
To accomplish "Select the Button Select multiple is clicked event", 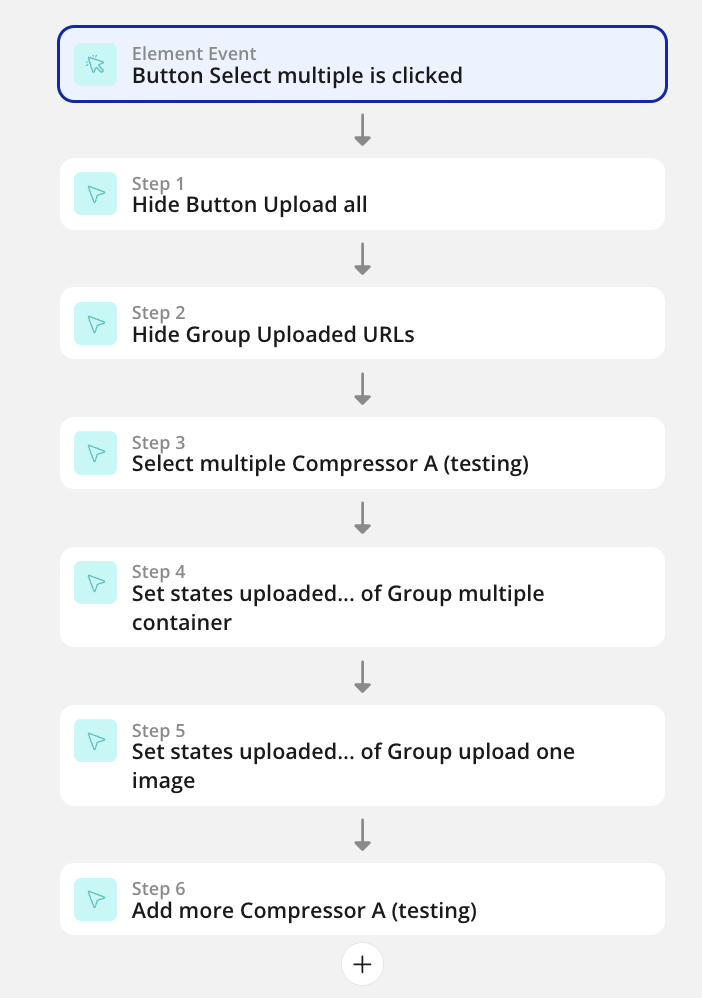I will [297, 75].
